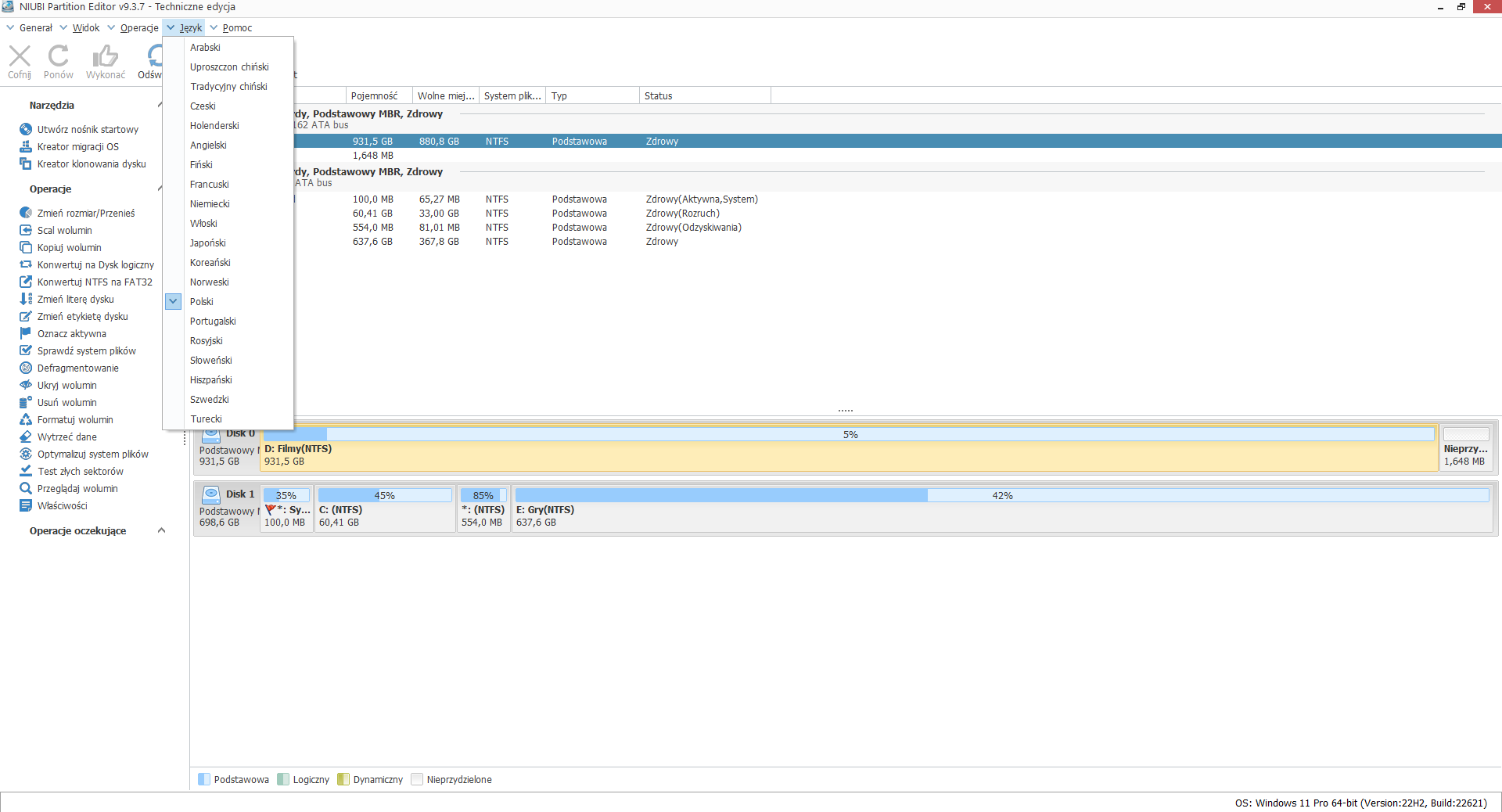Click the Nieprzydzielone legend swatch
Screen dimensions: 1502x812
[x=417, y=779]
